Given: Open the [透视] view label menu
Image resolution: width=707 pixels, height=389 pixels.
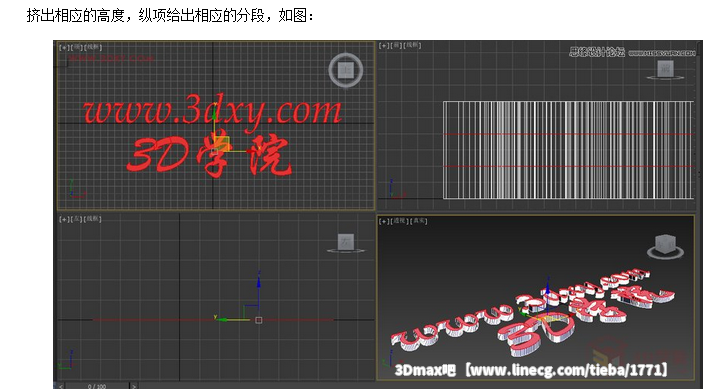Looking at the screenshot, I should pos(399,221).
